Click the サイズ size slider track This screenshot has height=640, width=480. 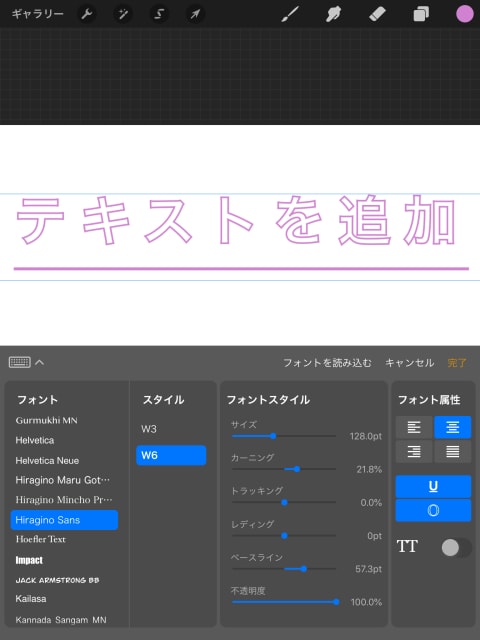pos(284,436)
